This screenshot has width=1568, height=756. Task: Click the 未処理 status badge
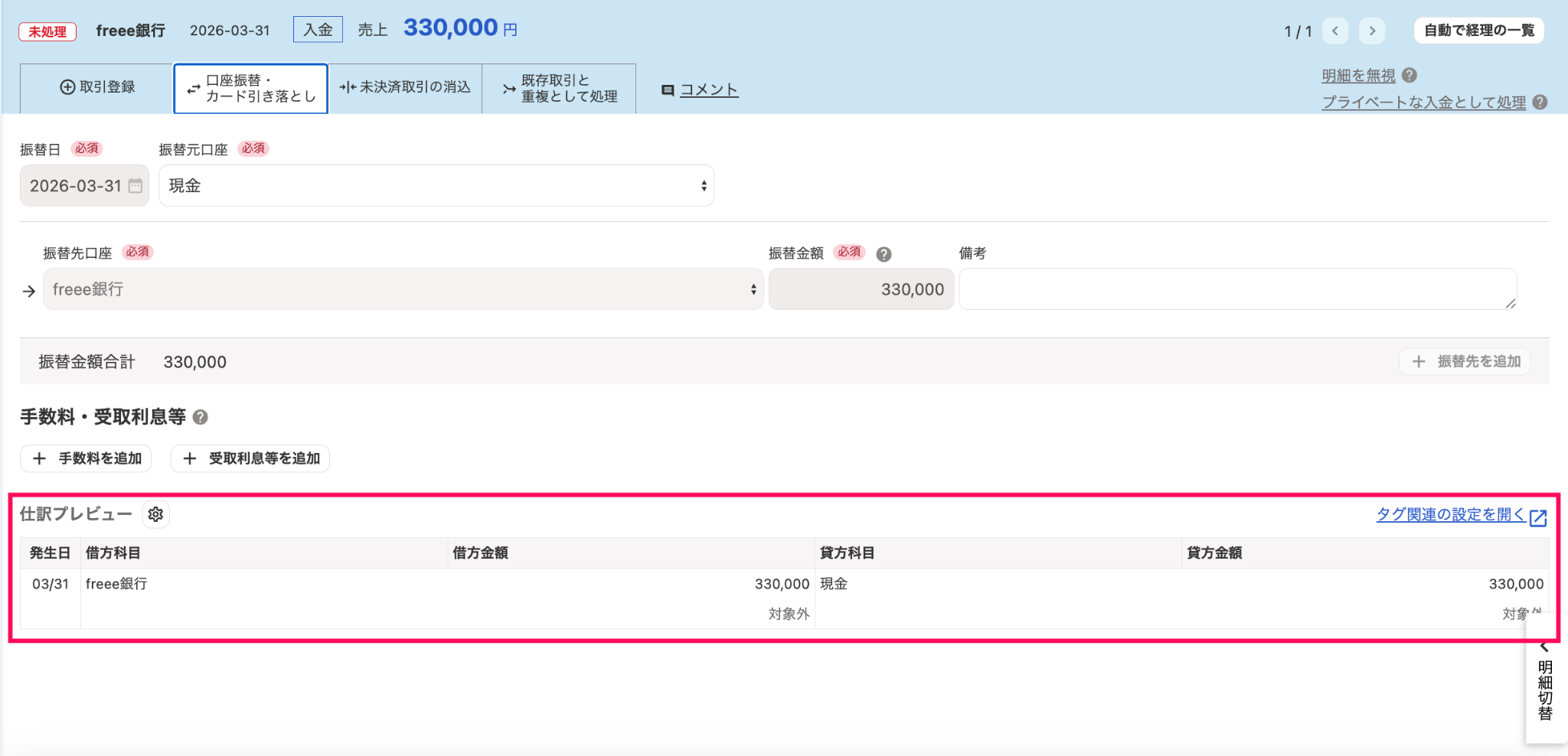[47, 31]
